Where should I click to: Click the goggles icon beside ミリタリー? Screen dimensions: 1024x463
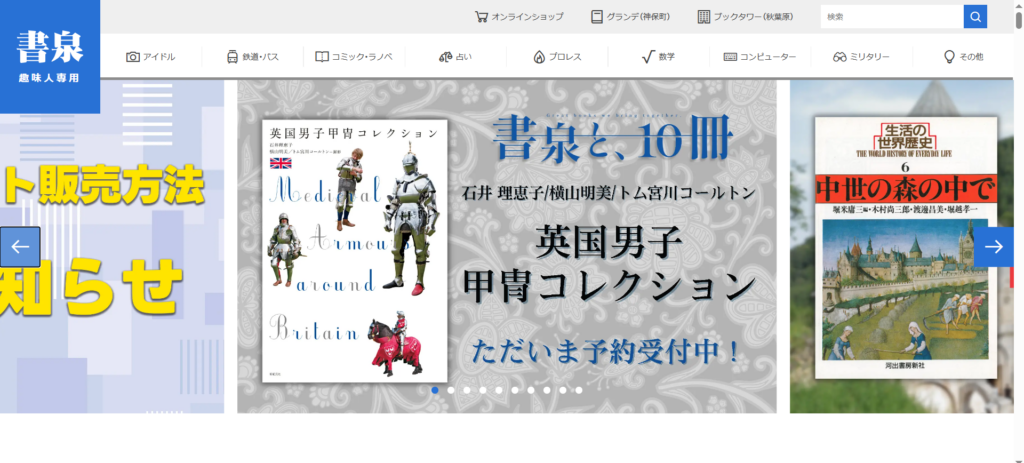tap(840, 57)
